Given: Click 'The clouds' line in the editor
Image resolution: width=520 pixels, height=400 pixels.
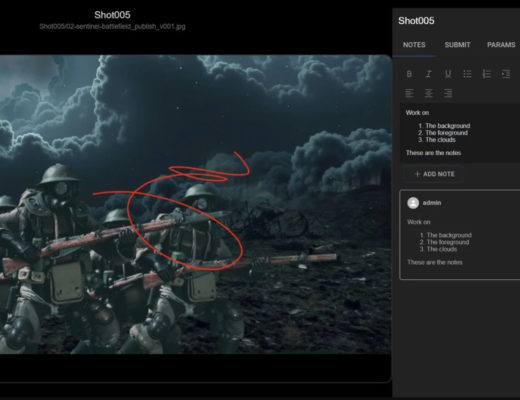Looking at the screenshot, I should [x=440, y=140].
